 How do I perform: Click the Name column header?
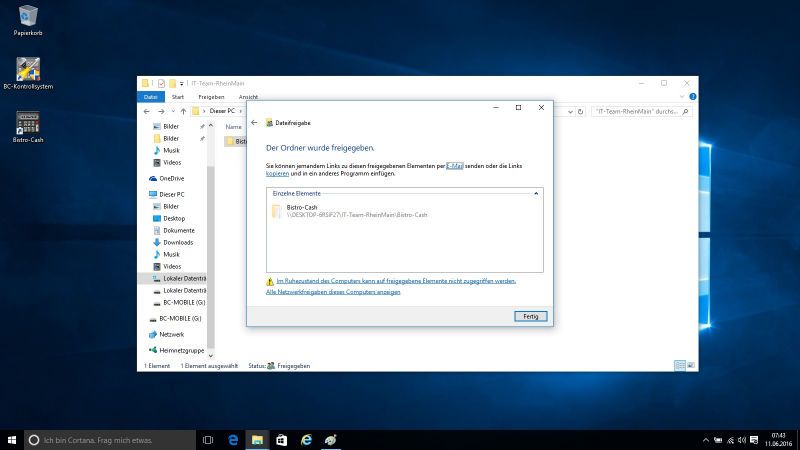(234, 127)
